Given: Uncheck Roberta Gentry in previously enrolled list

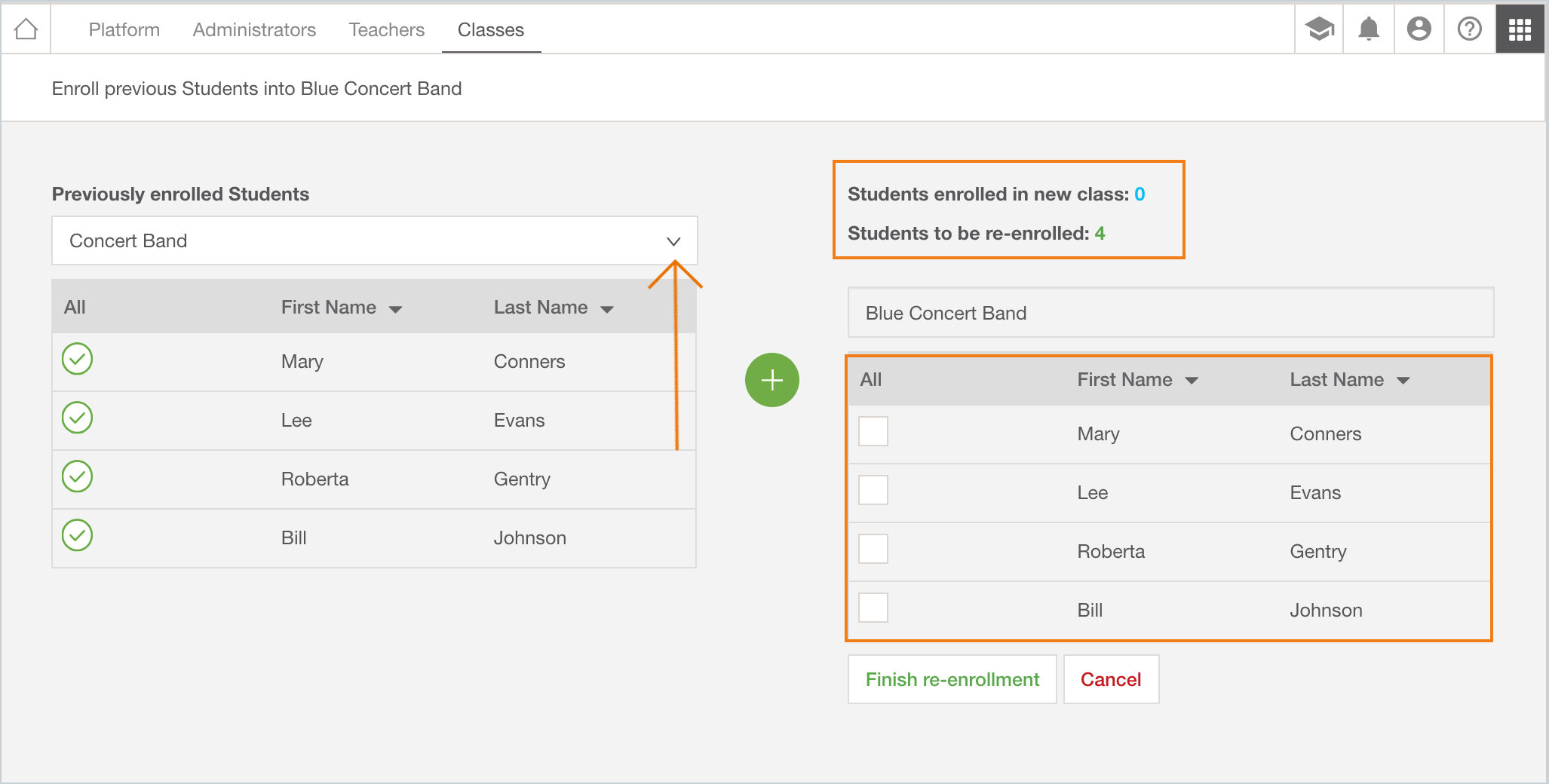Looking at the screenshot, I should click(77, 476).
